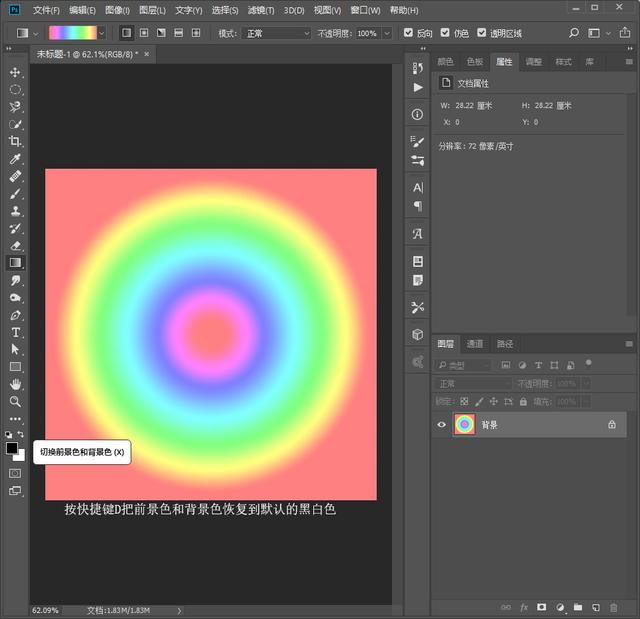Screen dimensions: 640x619
Task: Select the Eyedropper tool
Action: (x=15, y=159)
